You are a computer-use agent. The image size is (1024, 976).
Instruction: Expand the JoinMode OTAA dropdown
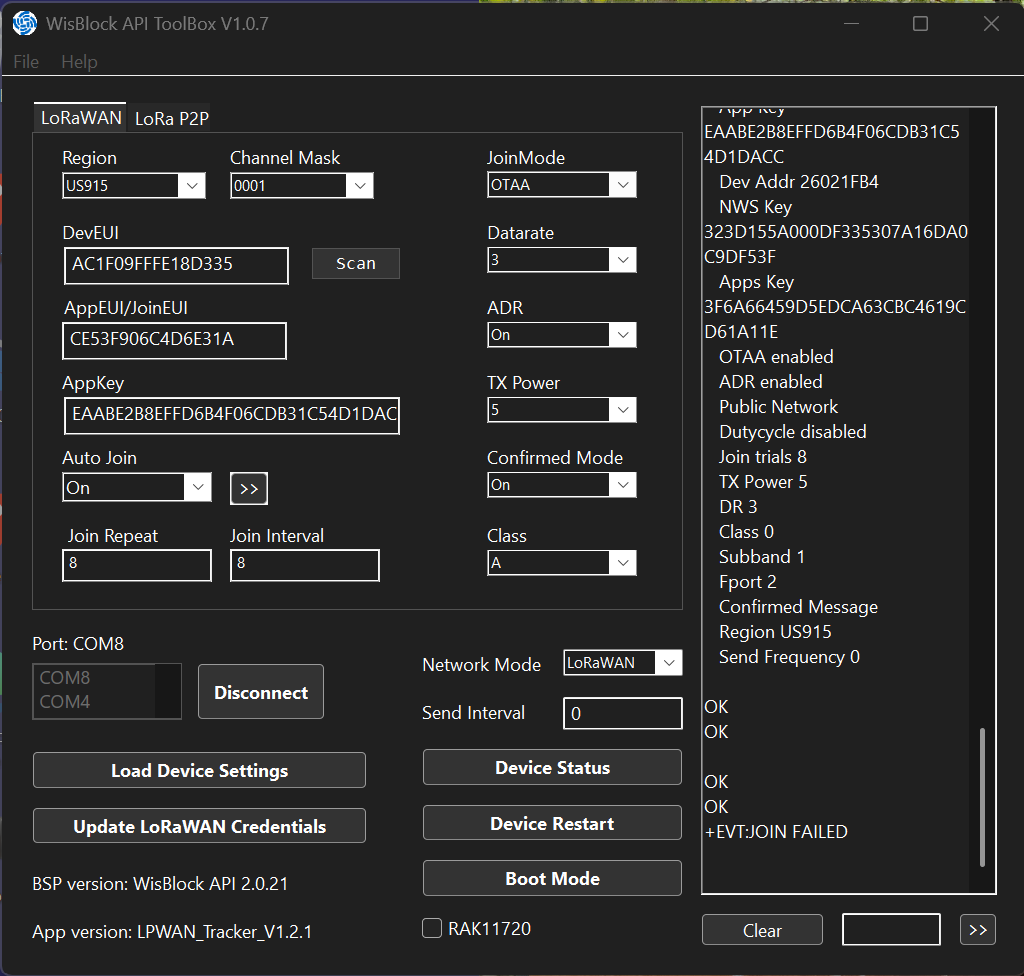pyautogui.click(x=561, y=185)
